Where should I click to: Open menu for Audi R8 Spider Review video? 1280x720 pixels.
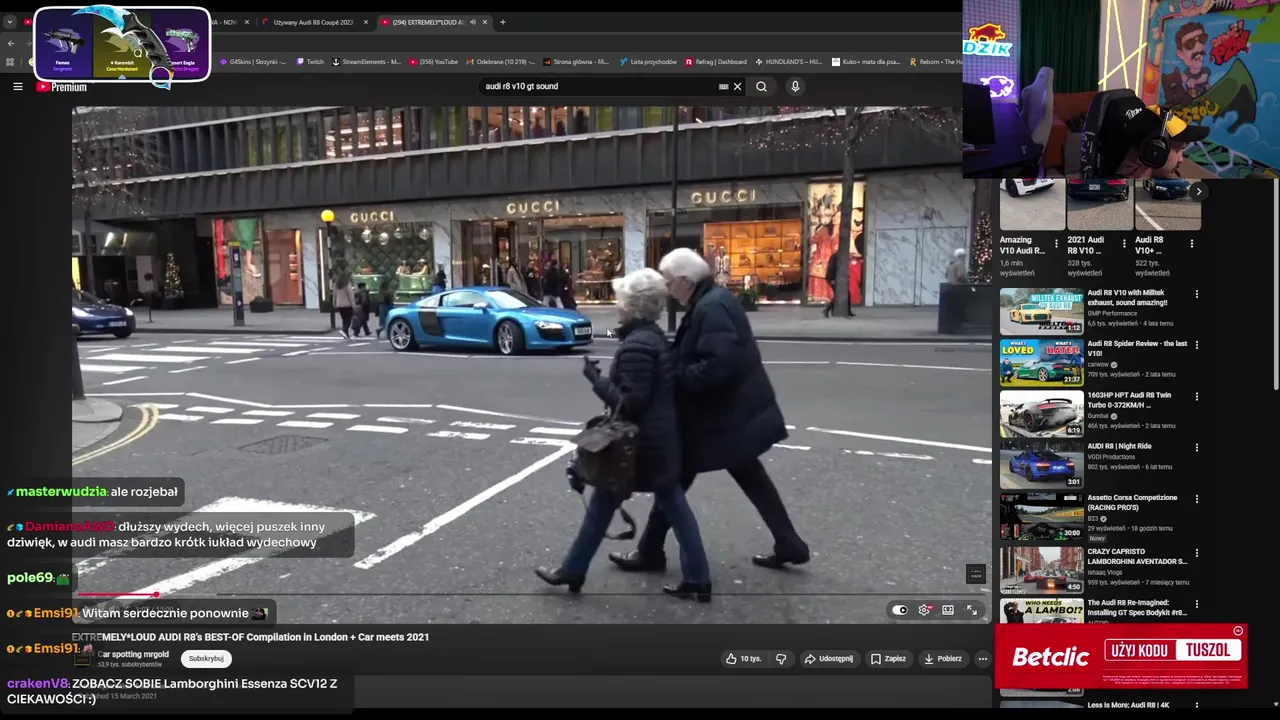click(x=1196, y=346)
